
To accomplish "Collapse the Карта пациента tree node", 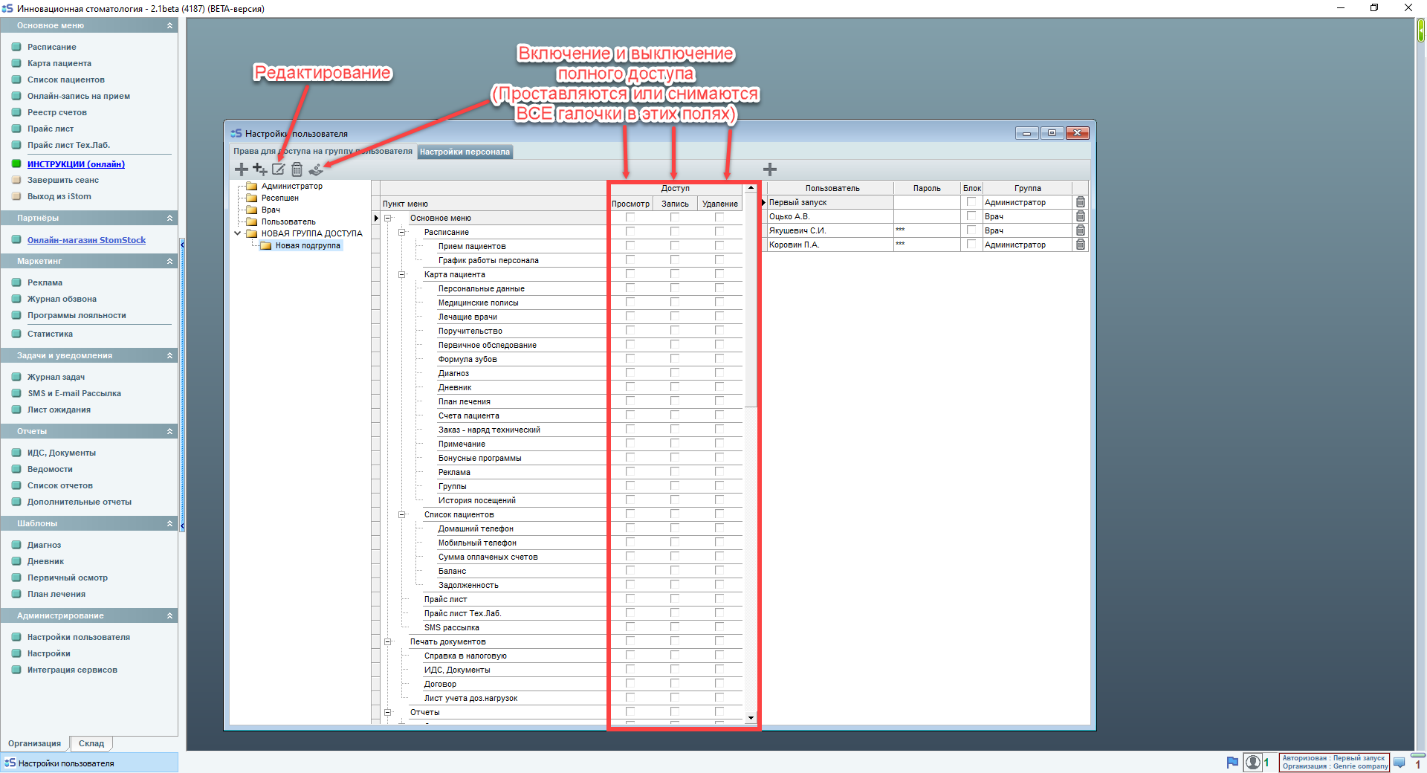I will (x=402, y=274).
